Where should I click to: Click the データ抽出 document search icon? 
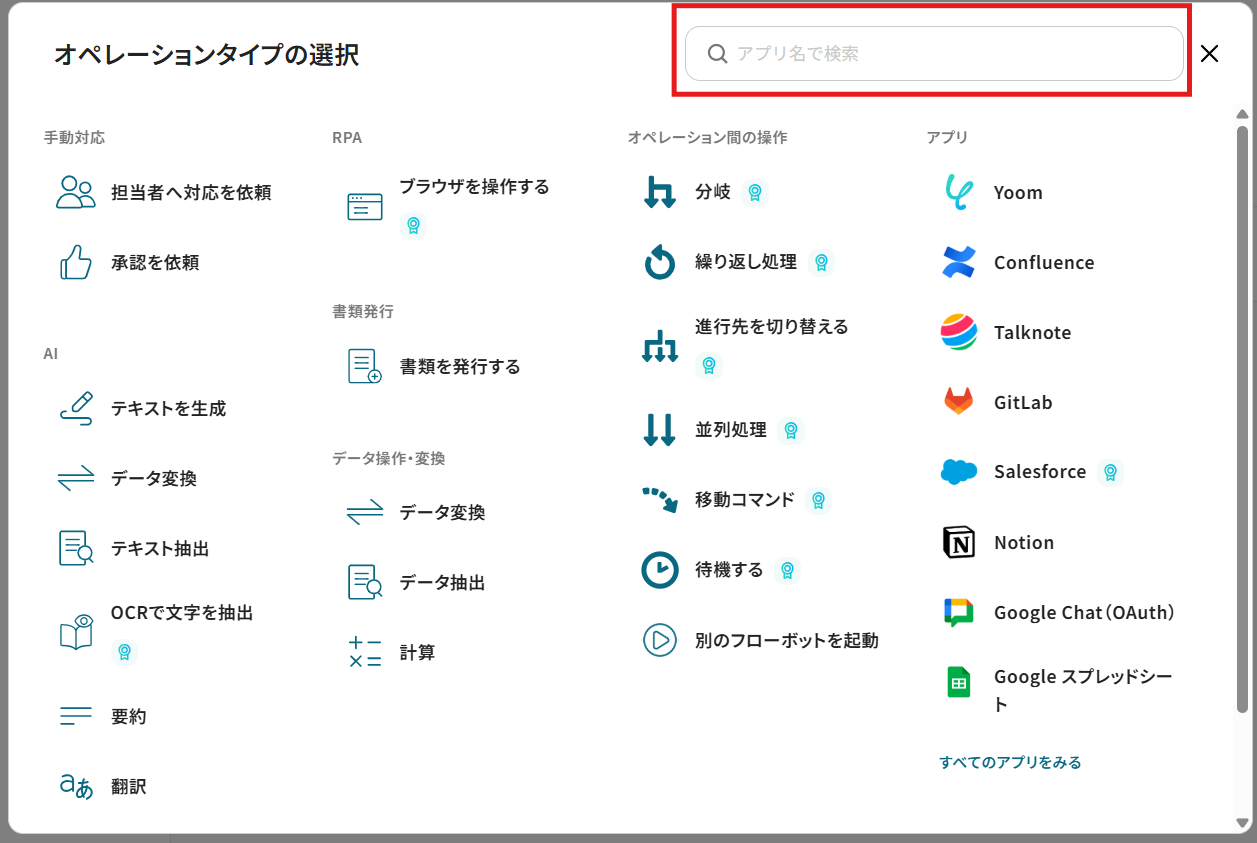(x=365, y=582)
